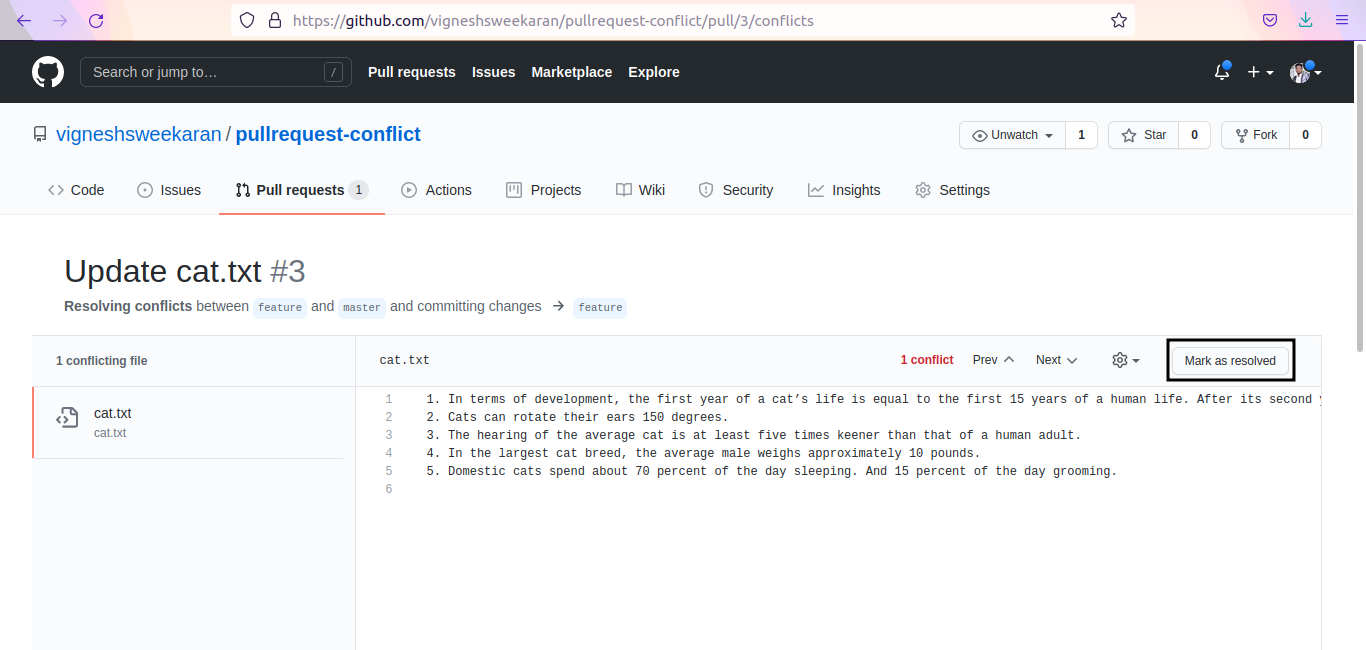Screen dimensions: 1366x650
Task: Switch to the Code tab
Action: tap(75, 189)
